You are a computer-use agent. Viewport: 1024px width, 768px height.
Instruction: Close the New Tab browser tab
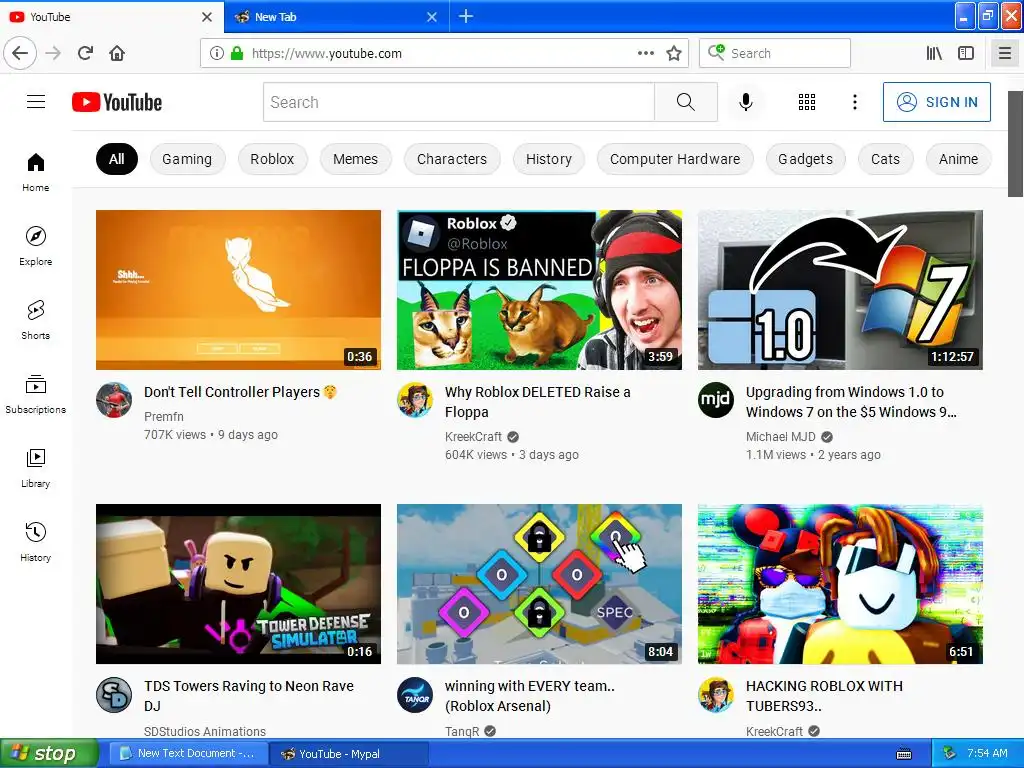432,16
